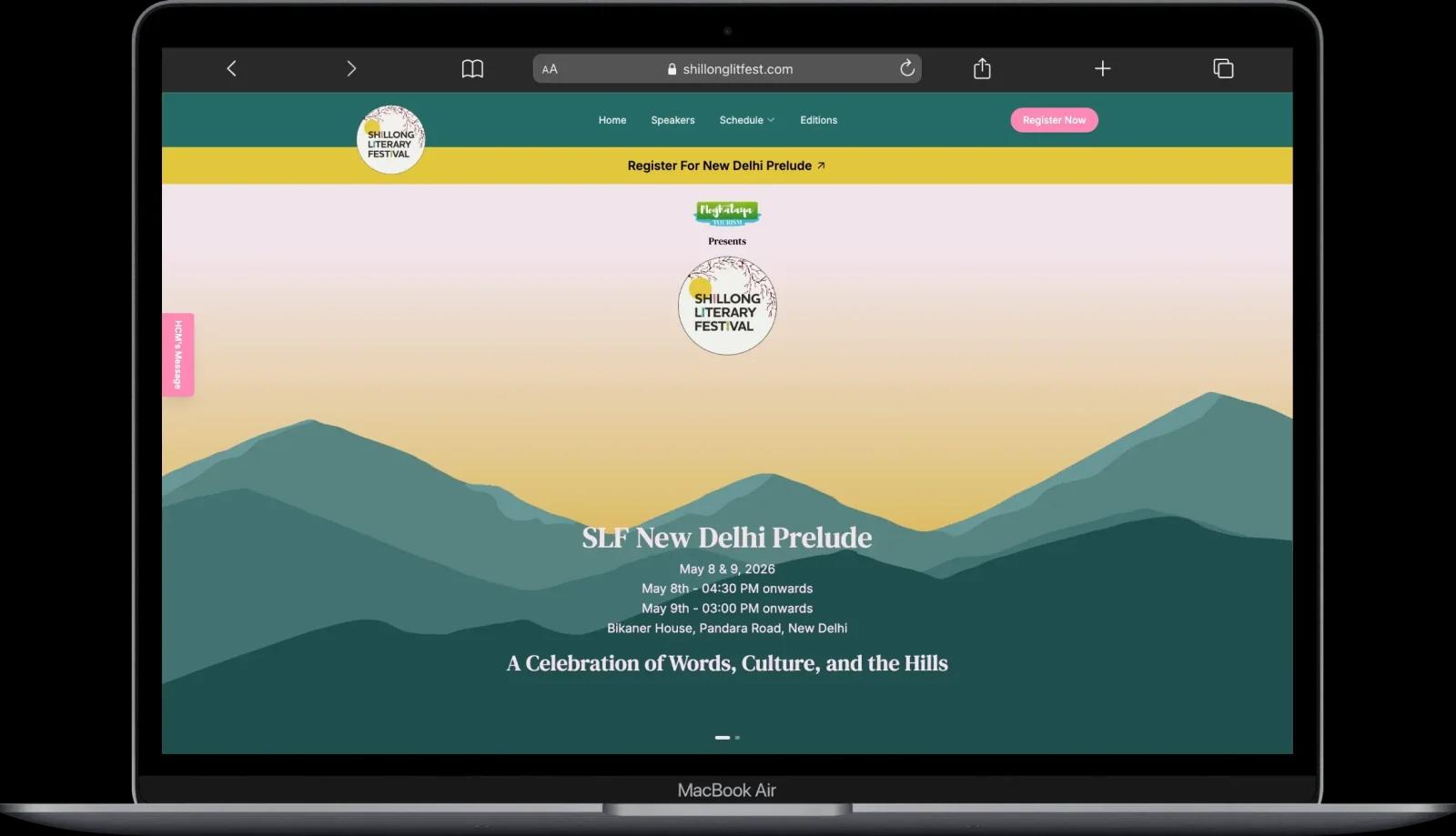Screen dimensions: 1456x836
Task: Open the AA reader view options
Action: (550, 69)
